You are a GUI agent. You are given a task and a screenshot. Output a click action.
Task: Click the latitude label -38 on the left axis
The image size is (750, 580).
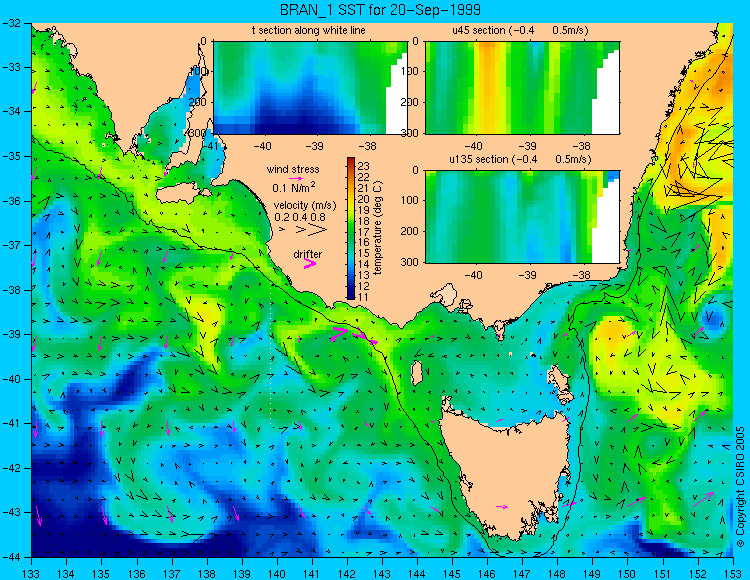(x=12, y=290)
